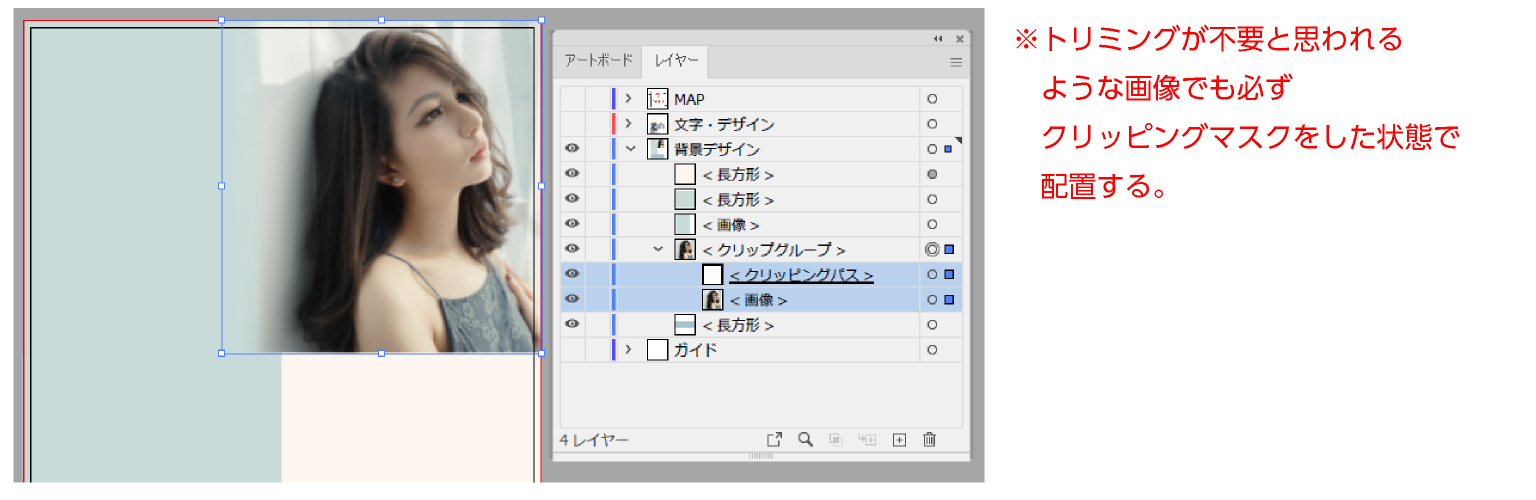This screenshot has height=500, width=1536.
Task: Hide the 背景デザイン layer via its eye
Action: (572, 148)
